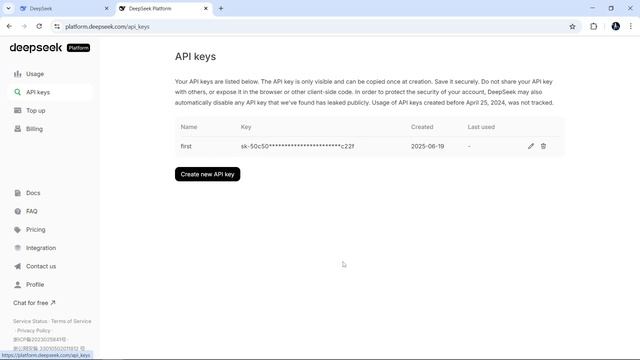The width and height of the screenshot is (640, 360).
Task: Open a new browser tab
Action: pyautogui.click(x=221, y=9)
